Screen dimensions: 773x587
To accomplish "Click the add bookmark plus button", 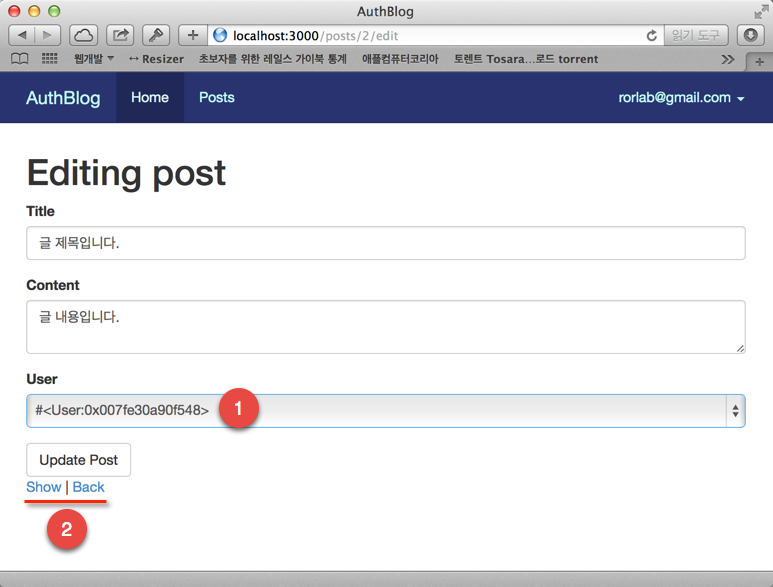I will (x=193, y=35).
